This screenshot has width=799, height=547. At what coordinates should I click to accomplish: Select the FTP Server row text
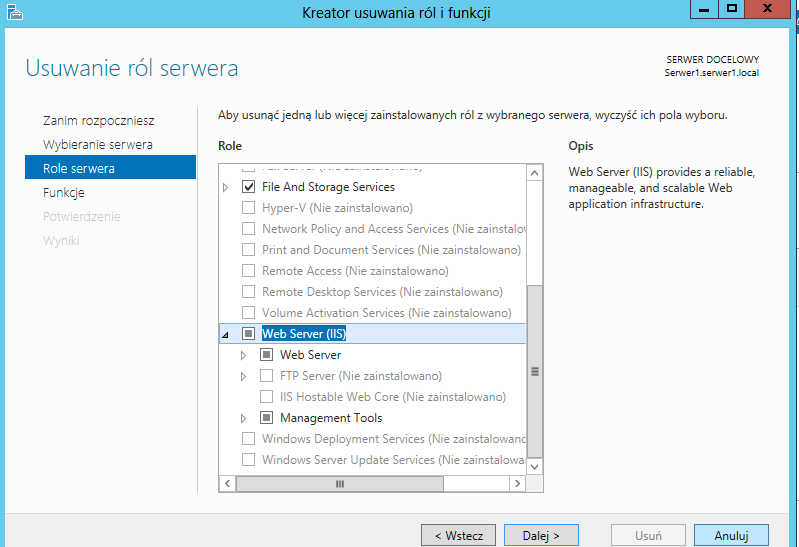[x=361, y=376]
